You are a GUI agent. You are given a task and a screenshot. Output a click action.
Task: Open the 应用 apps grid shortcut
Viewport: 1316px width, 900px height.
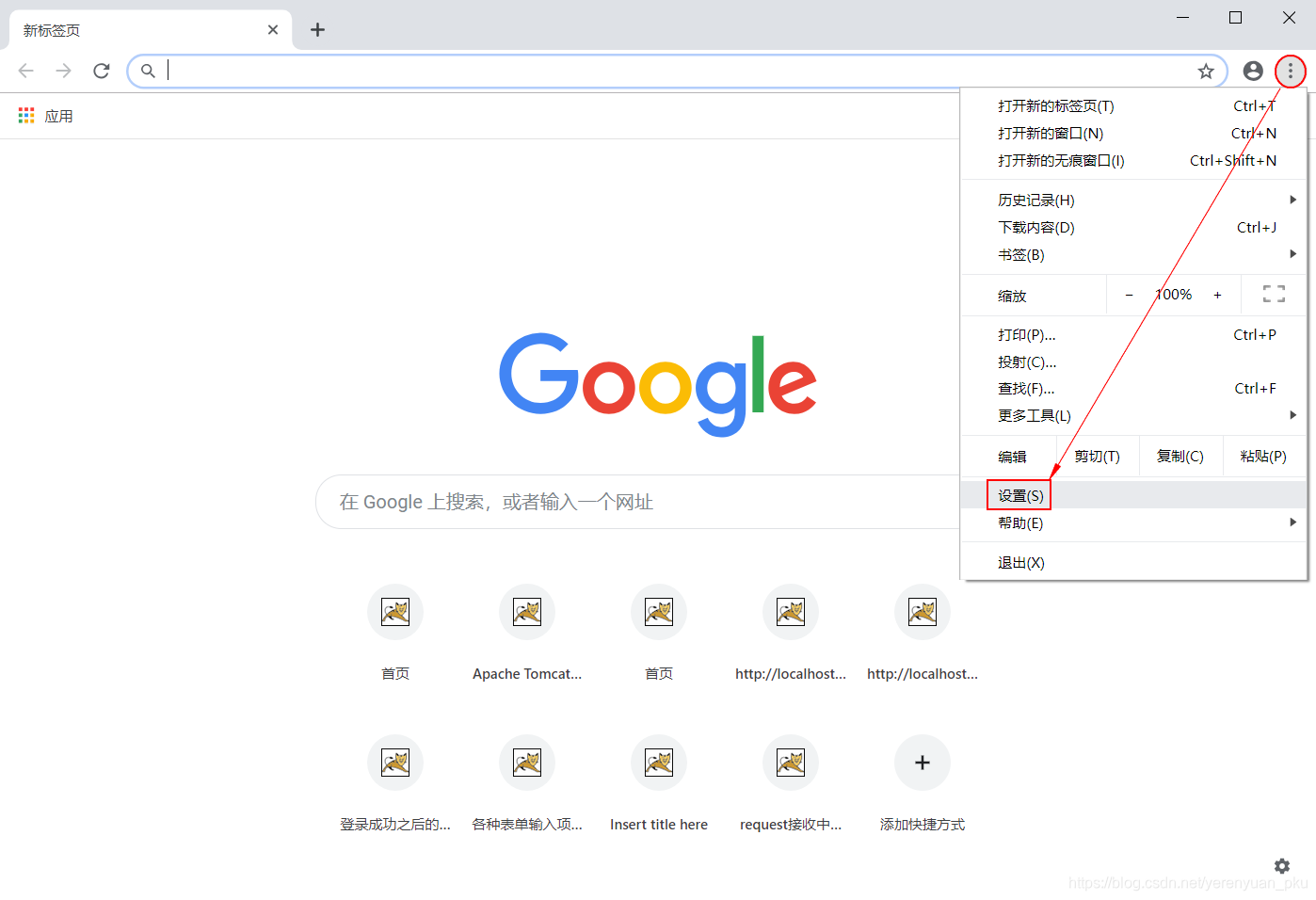coord(45,116)
